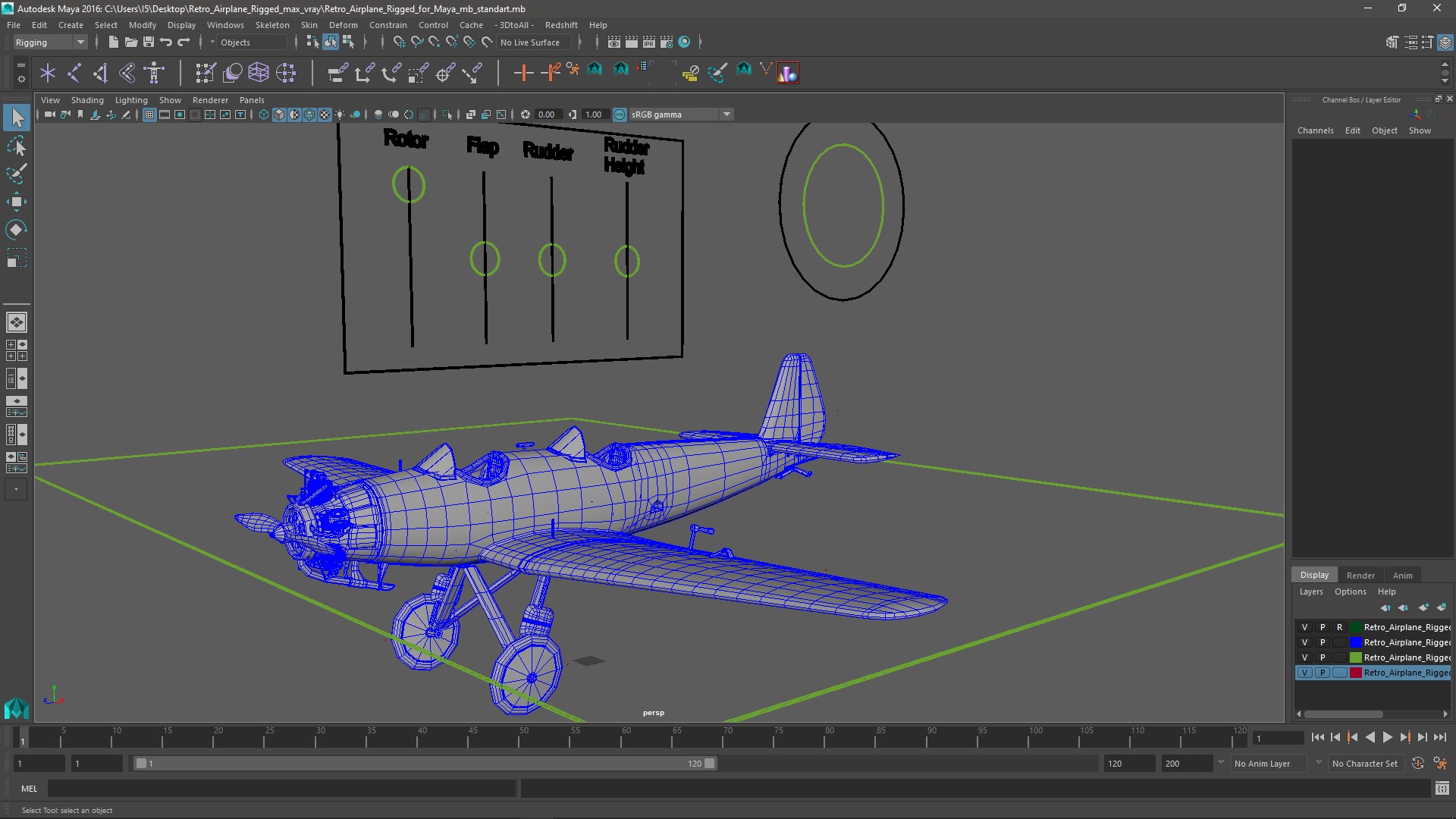
Task: Open the Rigging menu set dropdown
Action: coord(50,42)
